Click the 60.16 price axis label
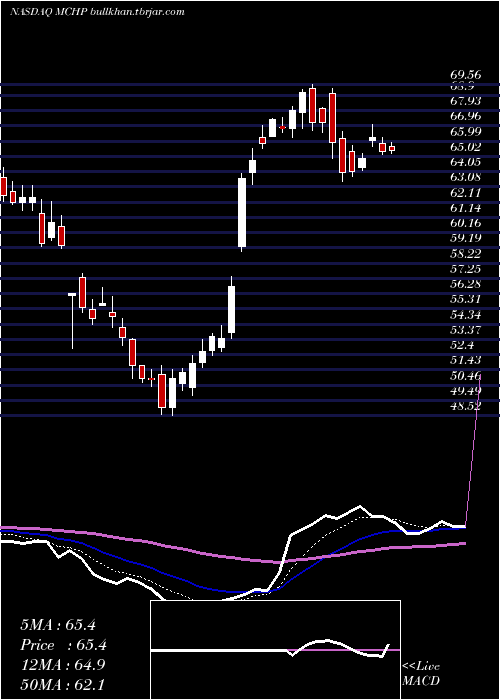 (x=466, y=223)
